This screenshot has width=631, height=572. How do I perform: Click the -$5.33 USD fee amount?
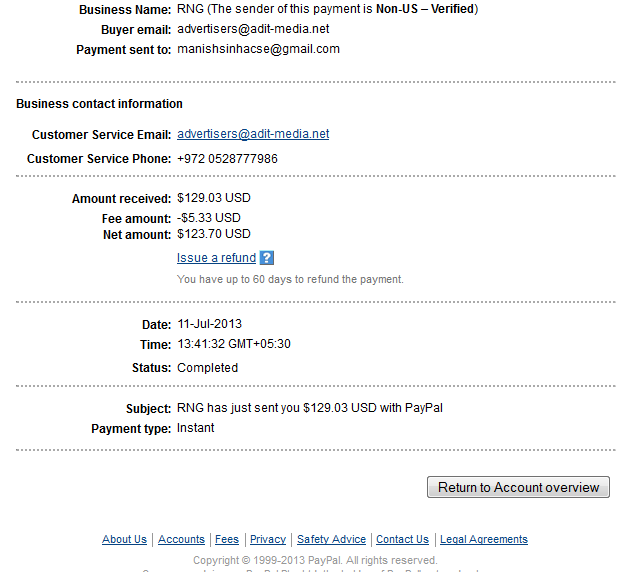209,218
